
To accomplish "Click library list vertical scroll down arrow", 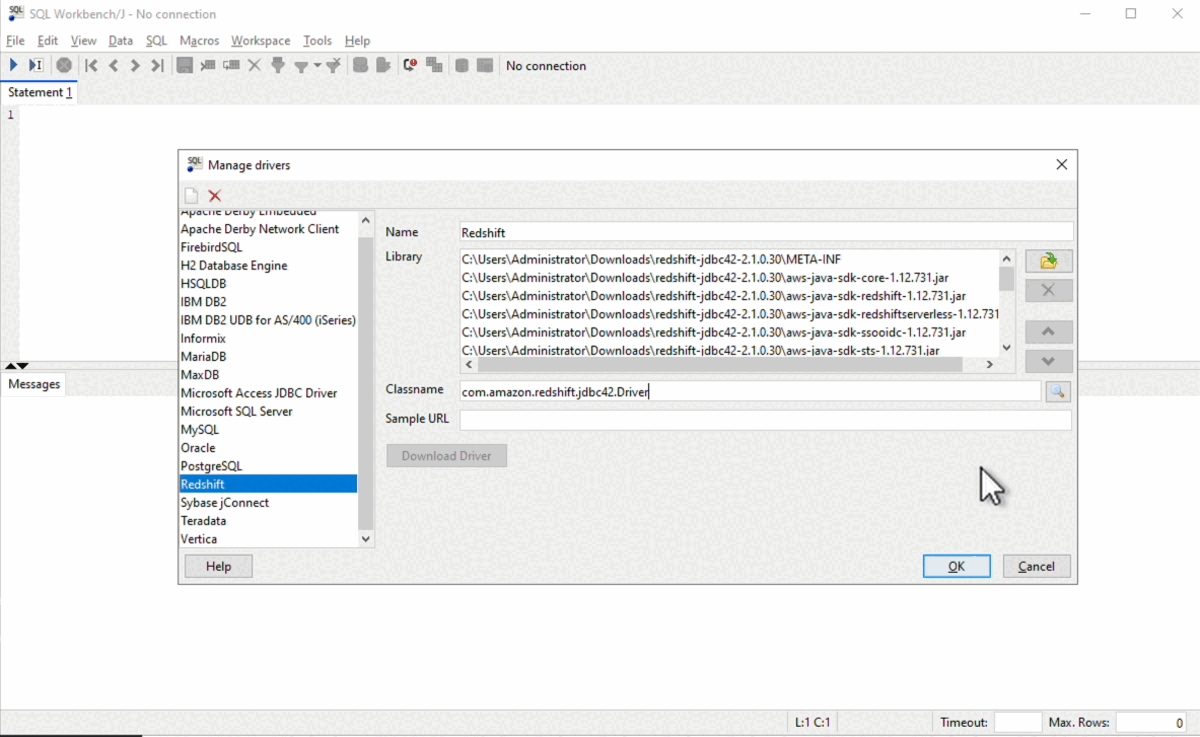I will coord(1007,348).
